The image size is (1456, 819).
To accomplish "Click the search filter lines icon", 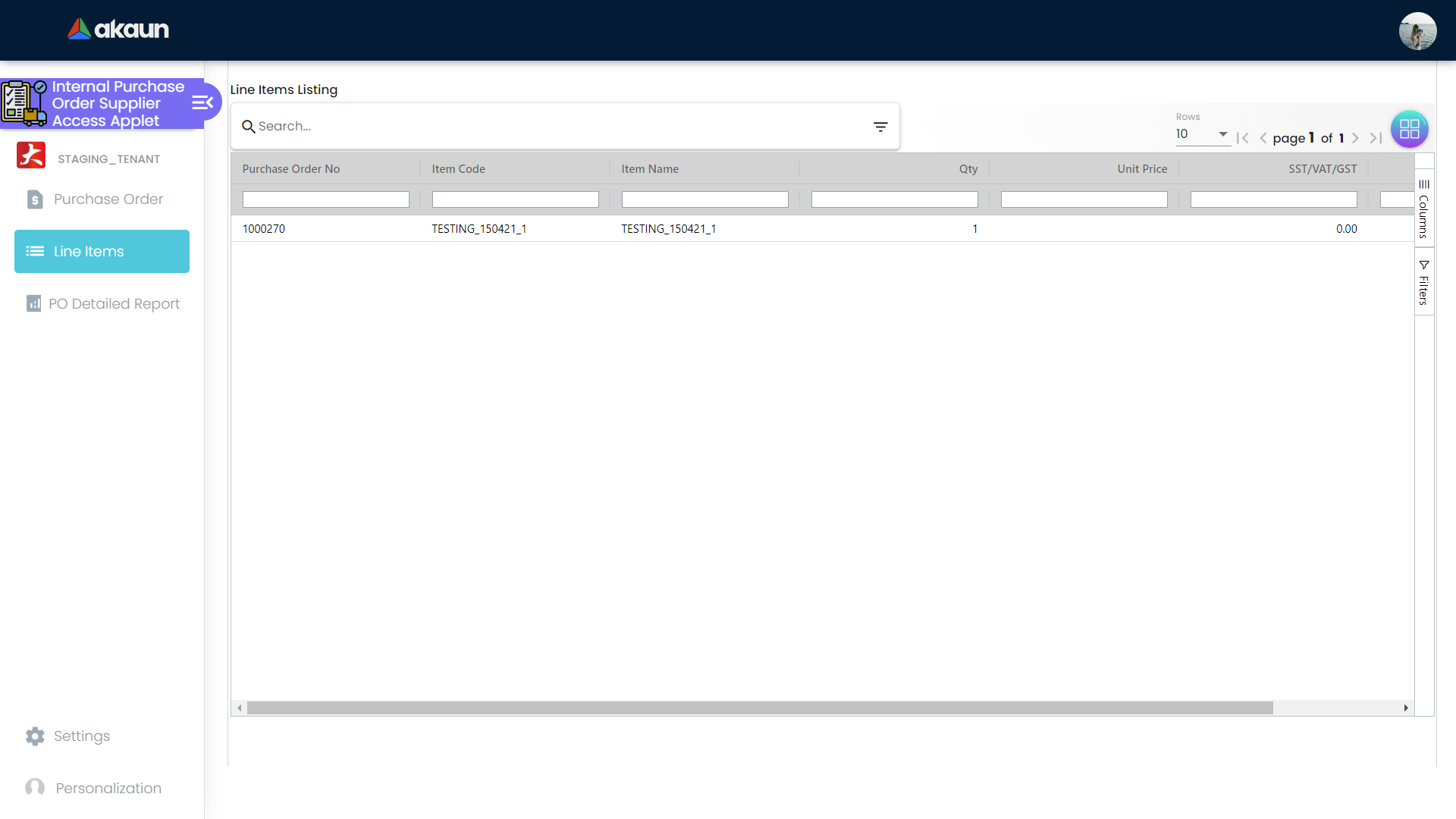I will [880, 127].
